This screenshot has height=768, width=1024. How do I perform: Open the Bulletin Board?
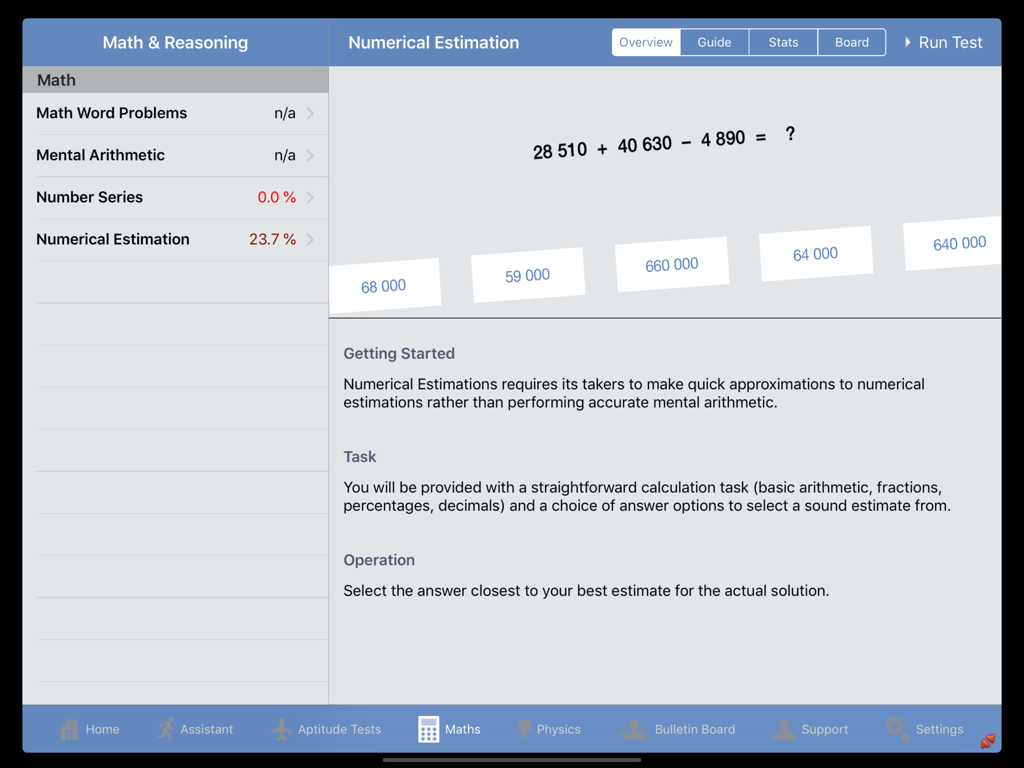[x=680, y=729]
